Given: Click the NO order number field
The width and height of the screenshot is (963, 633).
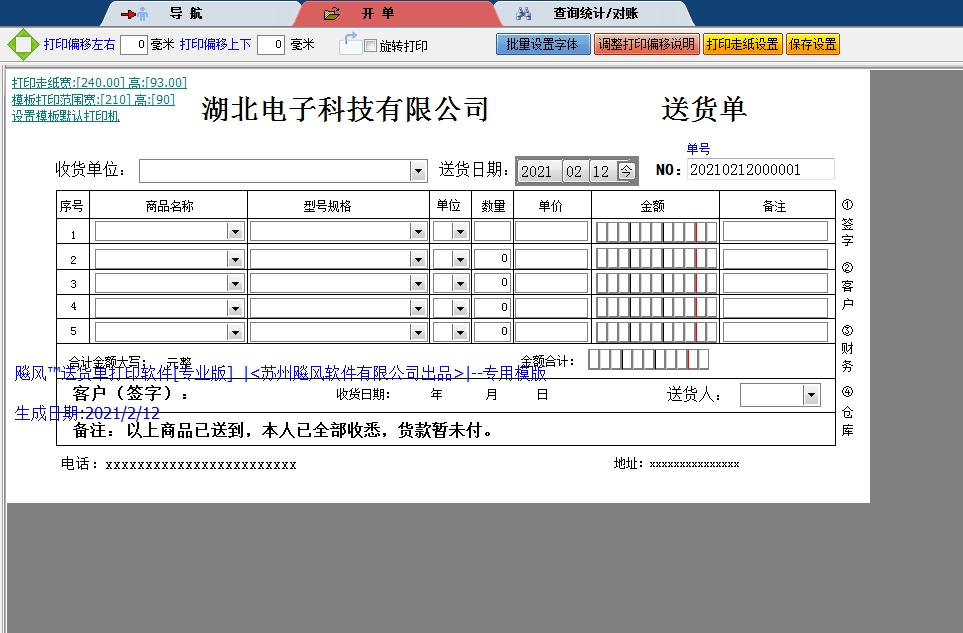Looking at the screenshot, I should tap(760, 170).
